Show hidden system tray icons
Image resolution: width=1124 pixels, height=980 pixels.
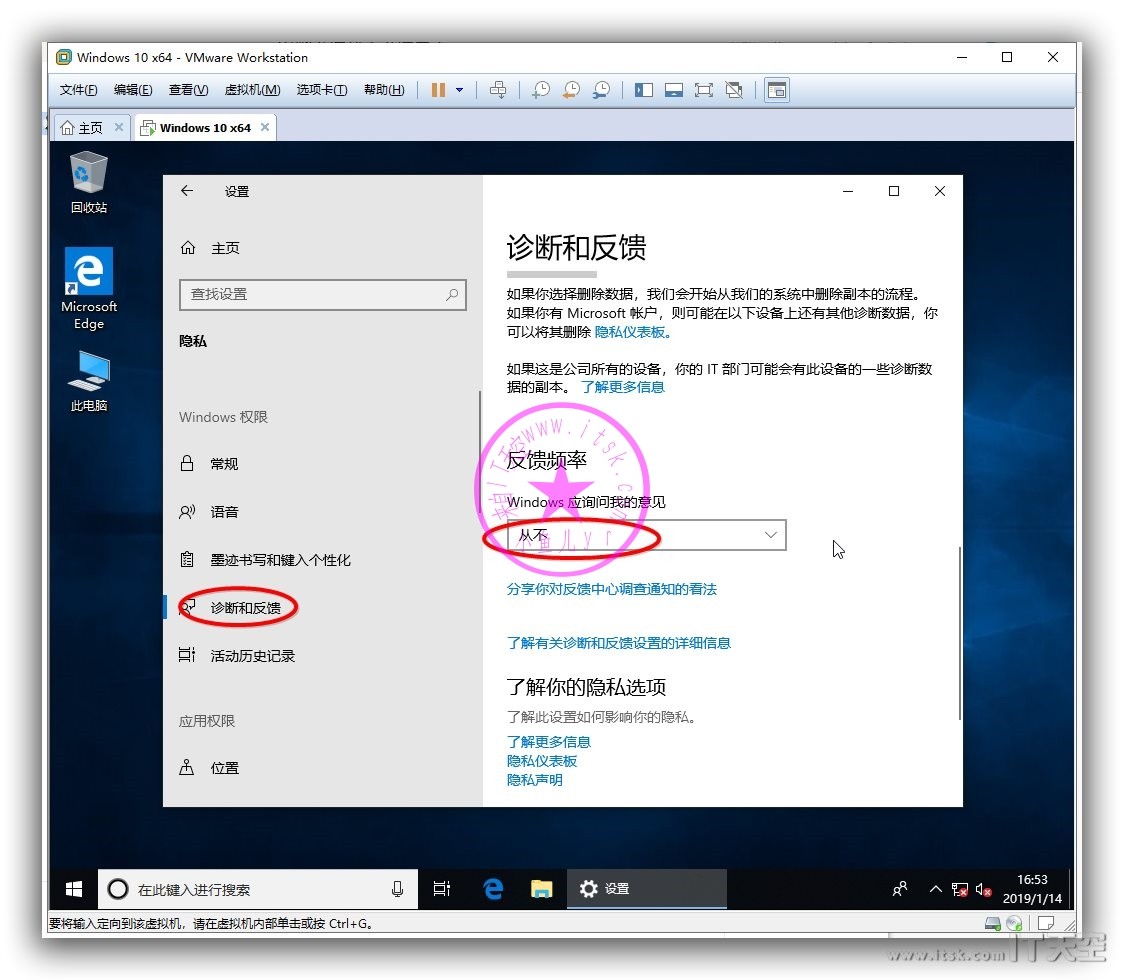pyautogui.click(x=935, y=890)
